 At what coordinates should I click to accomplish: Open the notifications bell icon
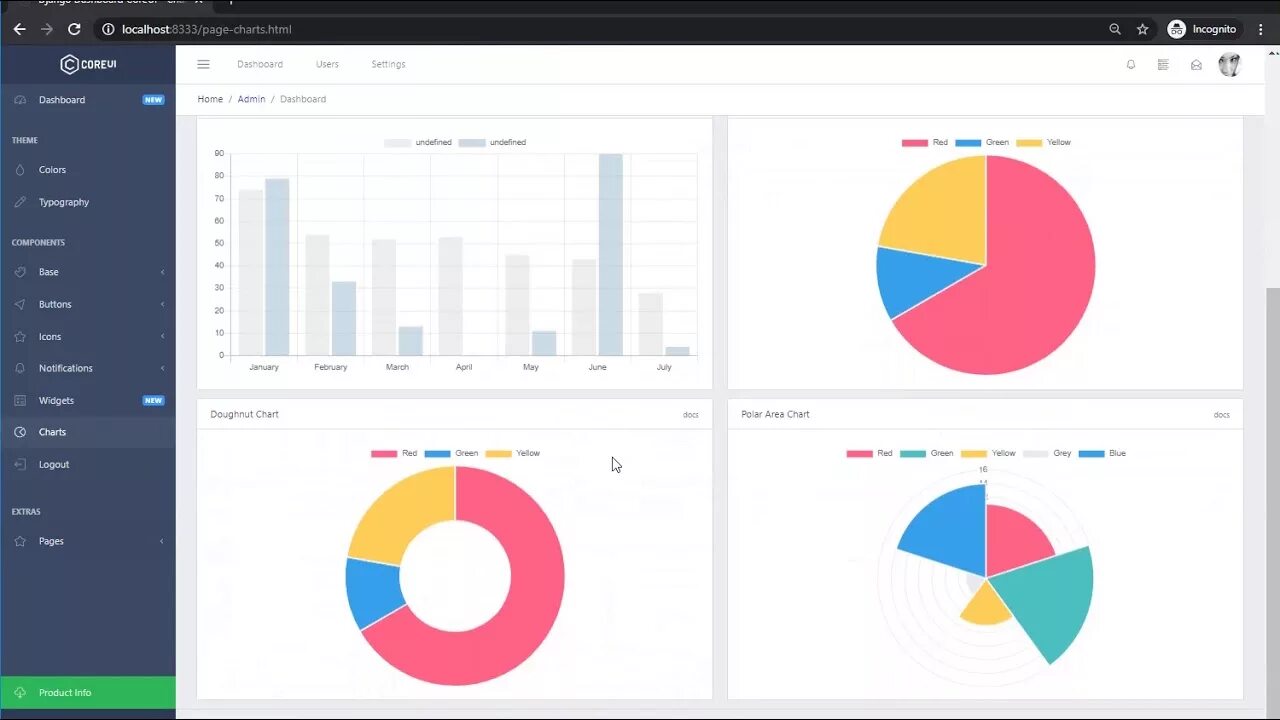coord(1131,64)
